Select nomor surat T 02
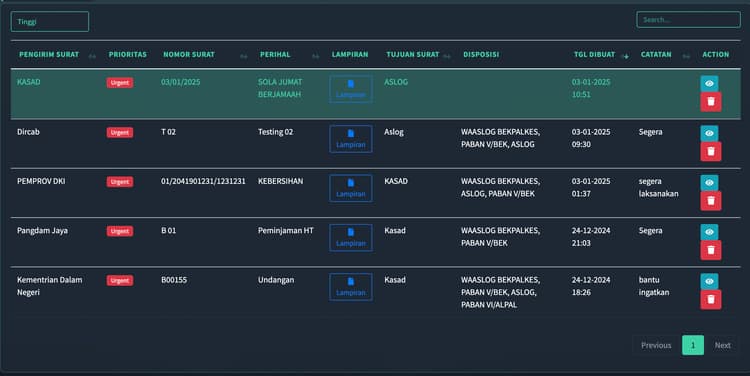The width and height of the screenshot is (750, 376). [168, 132]
